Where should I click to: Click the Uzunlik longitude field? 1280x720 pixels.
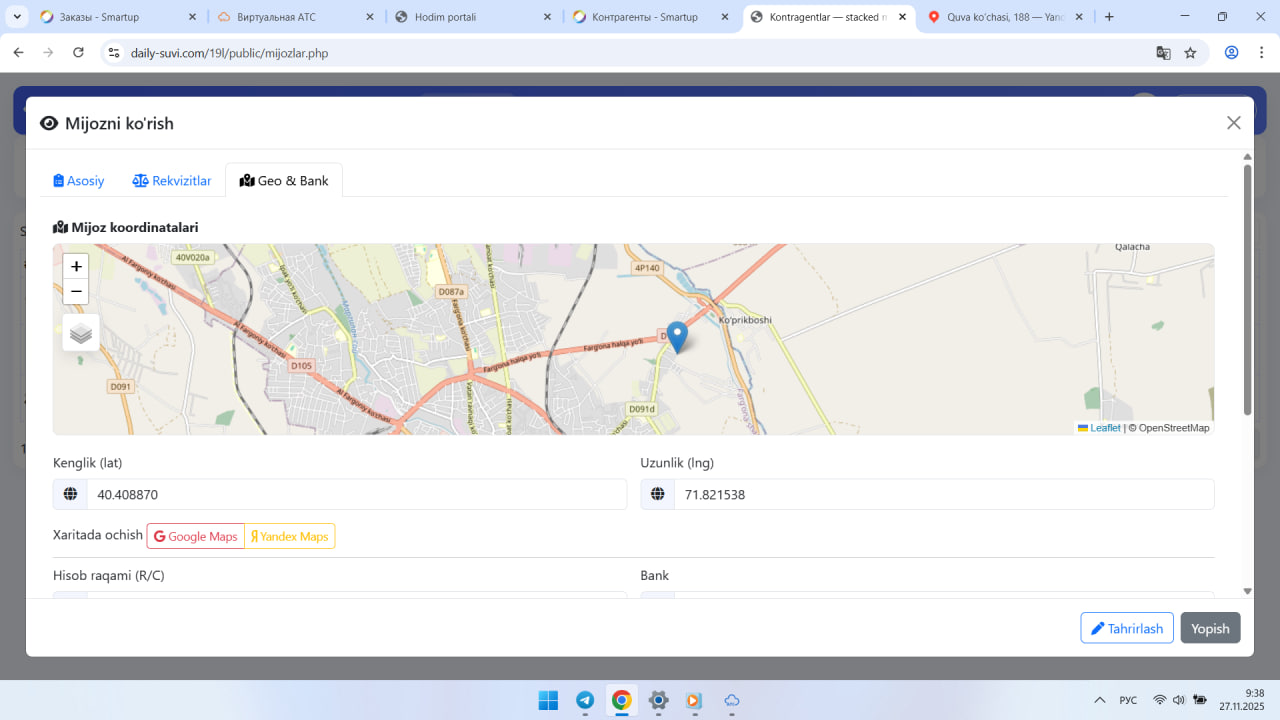[x=943, y=494]
